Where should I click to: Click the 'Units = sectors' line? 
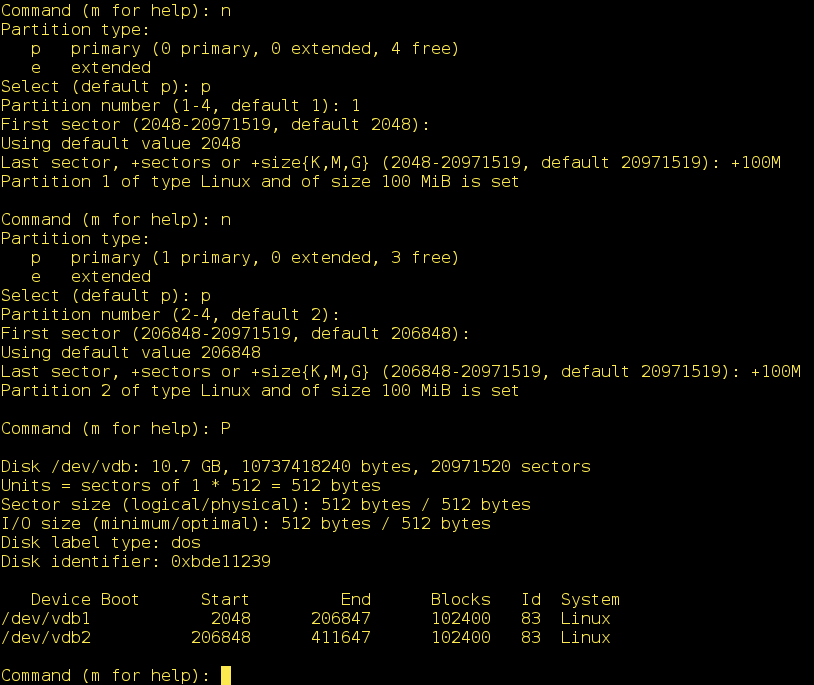pos(191,486)
